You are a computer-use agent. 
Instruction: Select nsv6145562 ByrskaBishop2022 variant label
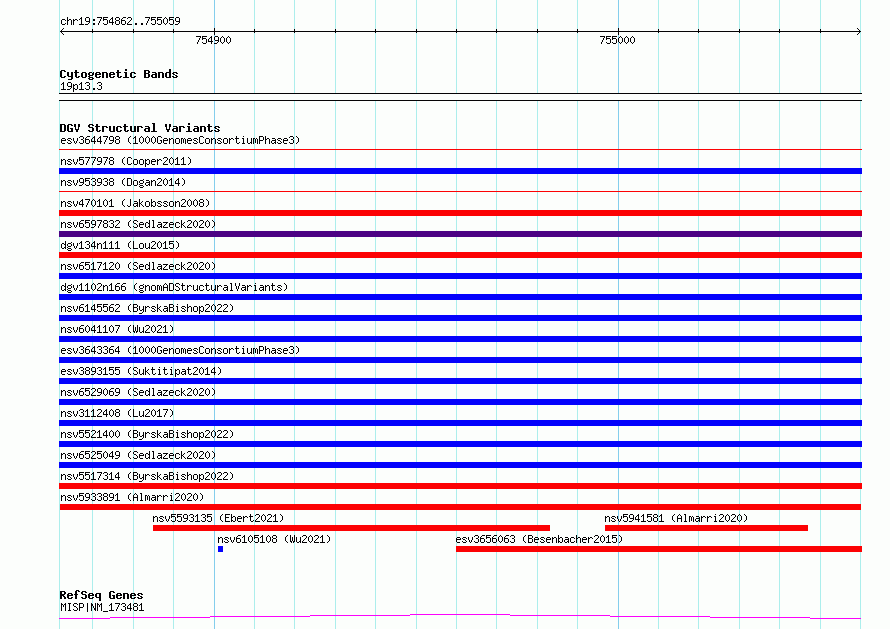[147, 308]
